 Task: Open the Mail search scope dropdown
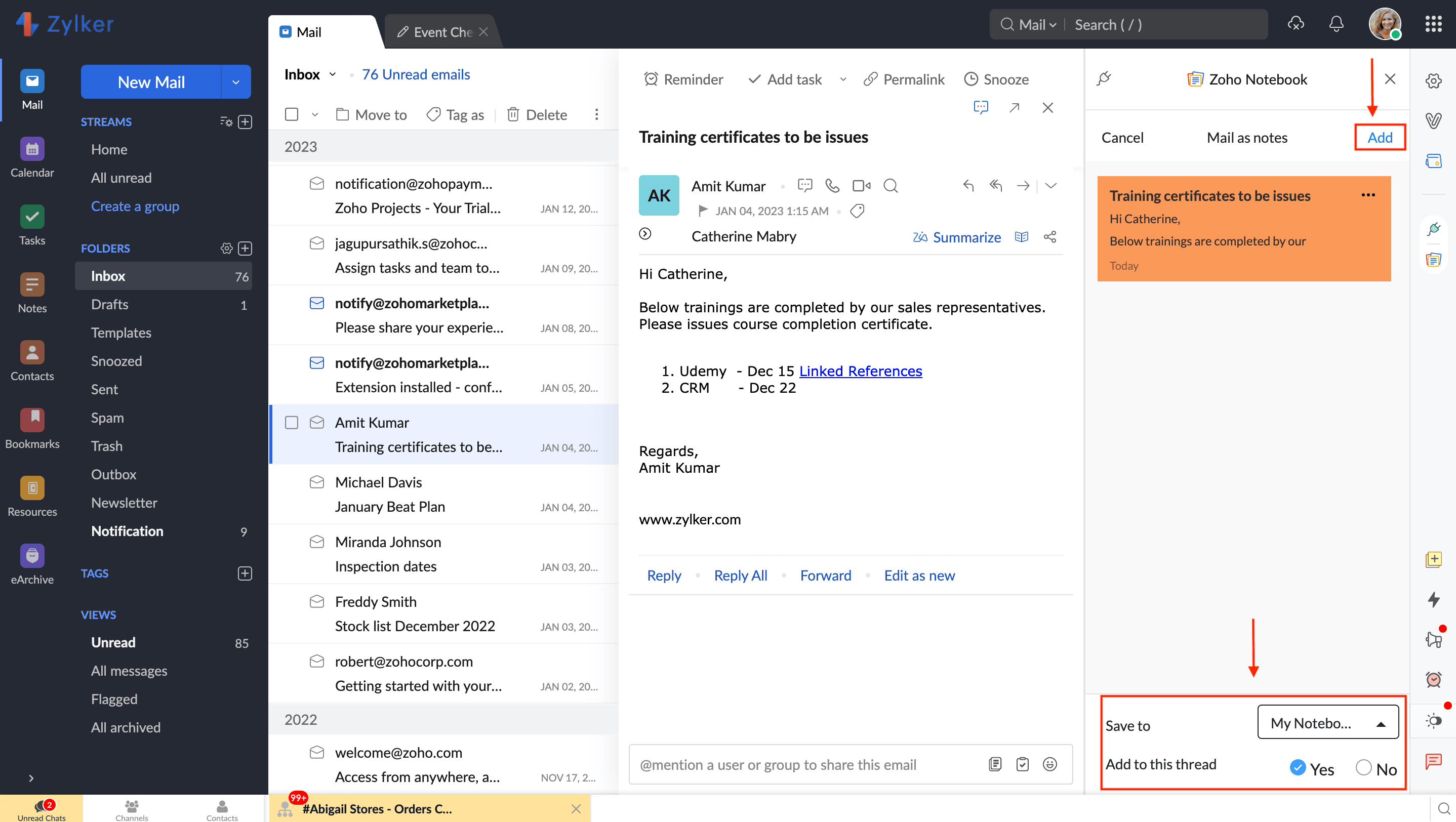(1037, 25)
